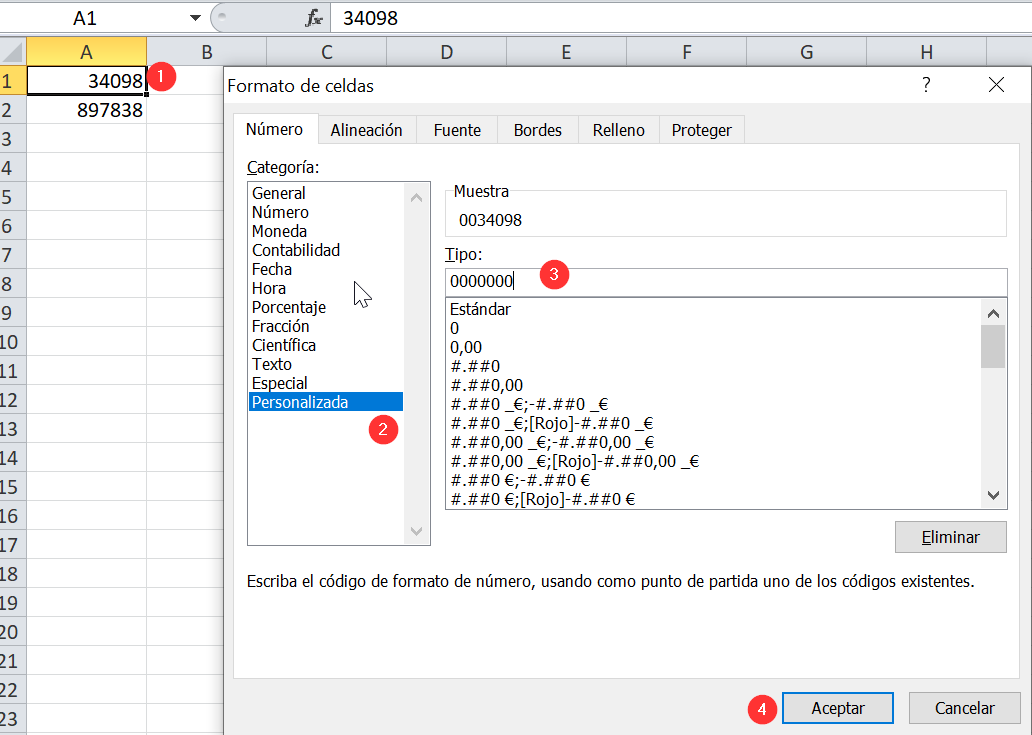Choose the Fecha category
Viewport: 1032px width, 735px height.
click(x=272, y=269)
